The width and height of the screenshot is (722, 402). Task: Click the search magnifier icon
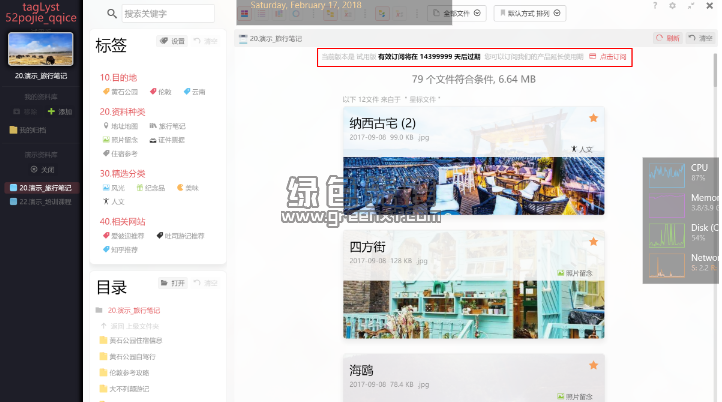pos(112,14)
